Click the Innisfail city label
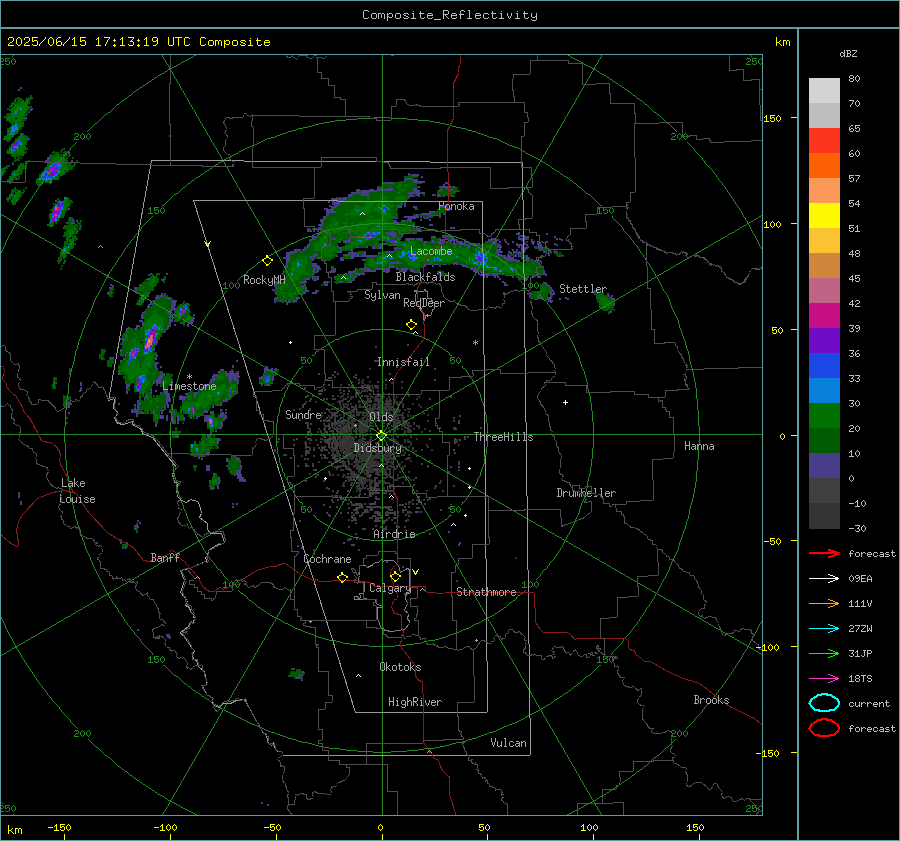Image resolution: width=900 pixels, height=841 pixels. pyautogui.click(x=403, y=362)
